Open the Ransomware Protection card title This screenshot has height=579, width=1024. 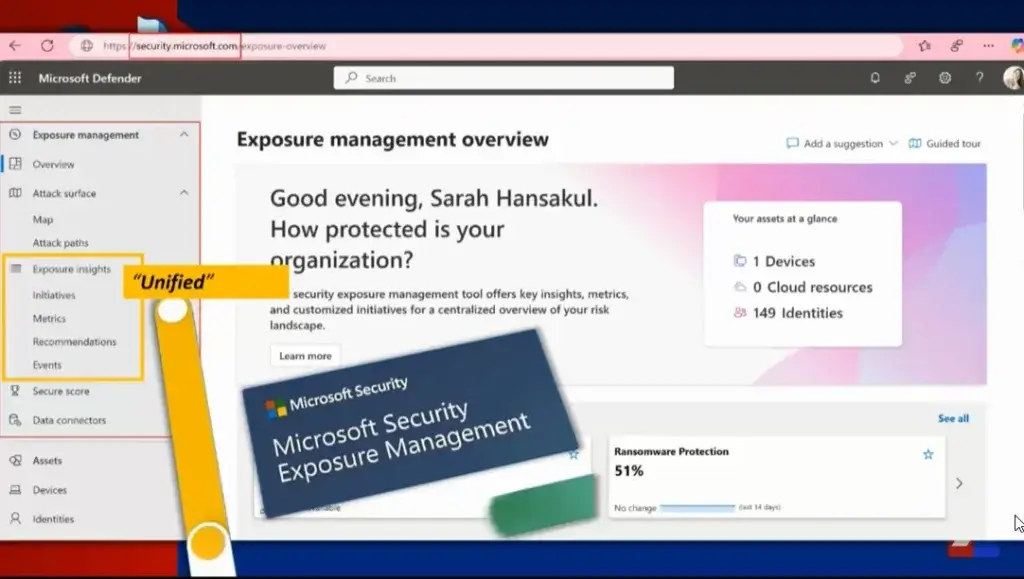[x=671, y=451]
